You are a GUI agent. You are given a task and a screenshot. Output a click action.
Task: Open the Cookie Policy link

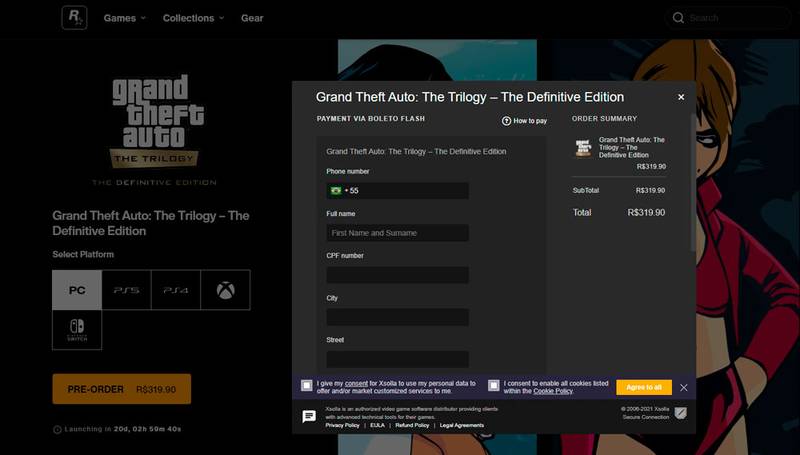coord(553,391)
